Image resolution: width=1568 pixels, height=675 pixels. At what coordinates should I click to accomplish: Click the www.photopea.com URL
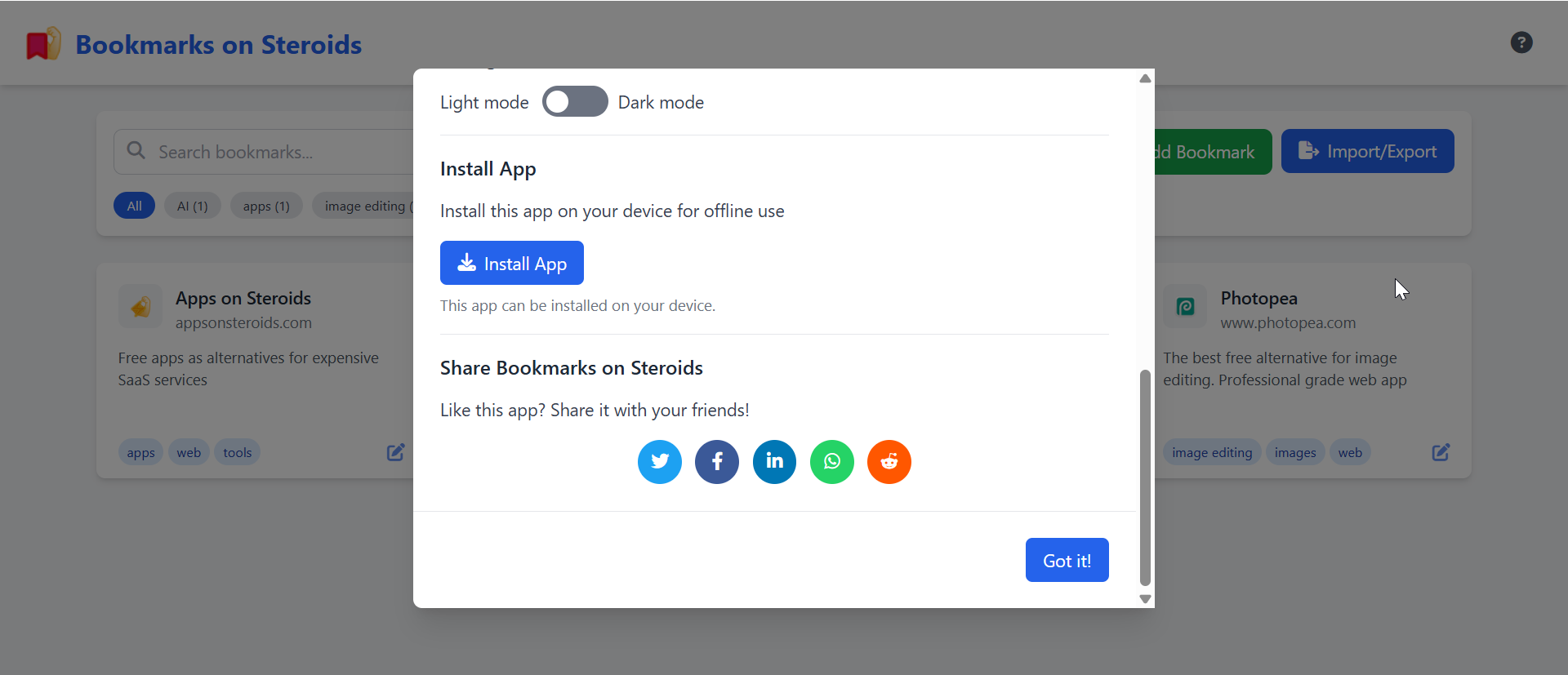tap(1288, 323)
